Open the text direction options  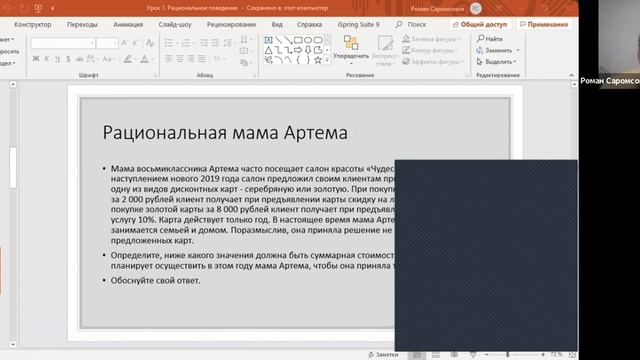point(246,39)
